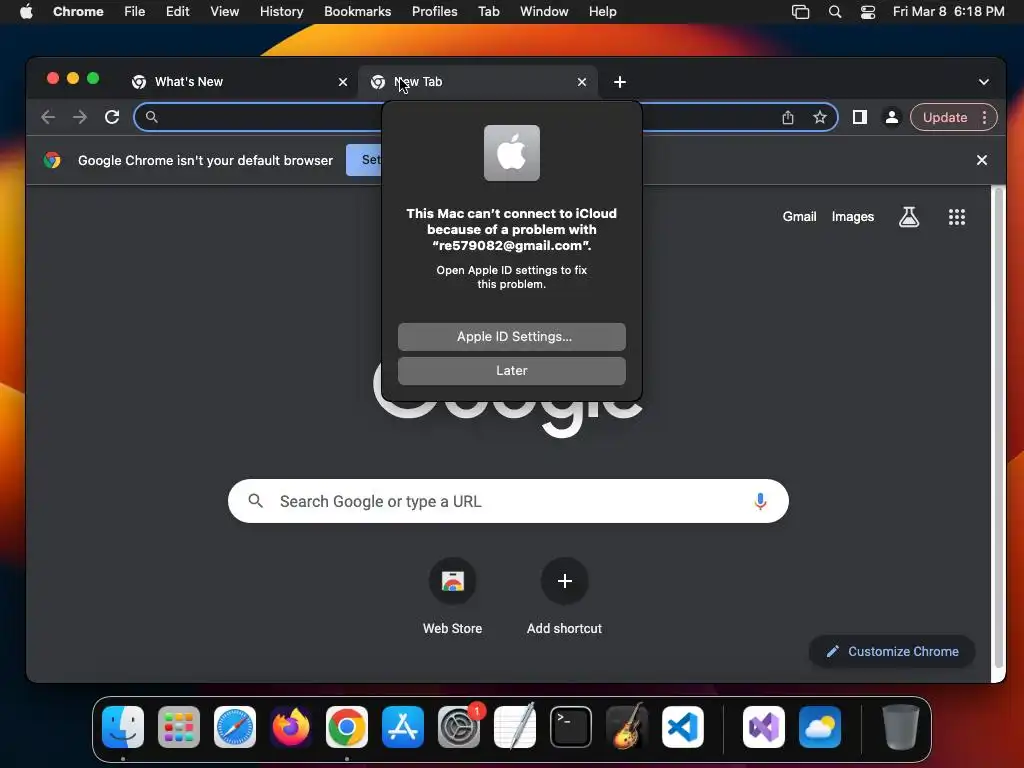Click the Stage Manager icon in menu bar
Screen dimensions: 1024x768
tap(800, 11)
